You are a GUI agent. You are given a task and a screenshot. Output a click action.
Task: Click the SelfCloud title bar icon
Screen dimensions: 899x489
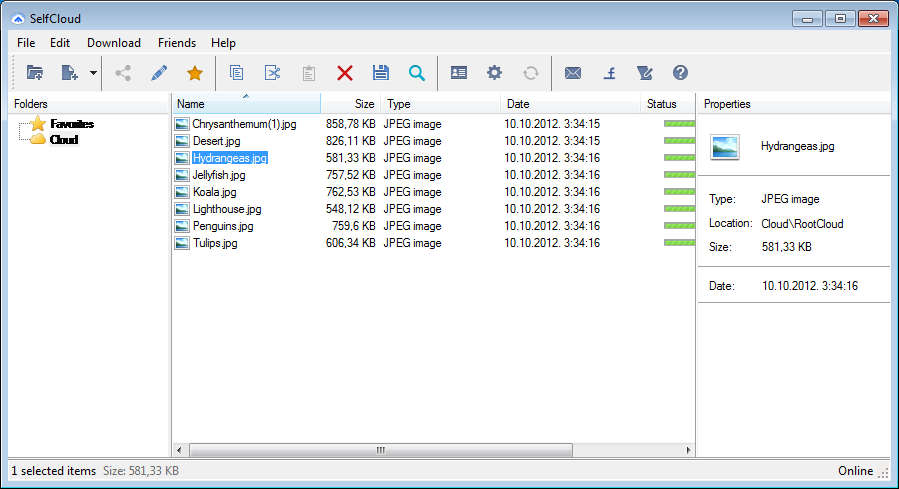tap(18, 19)
